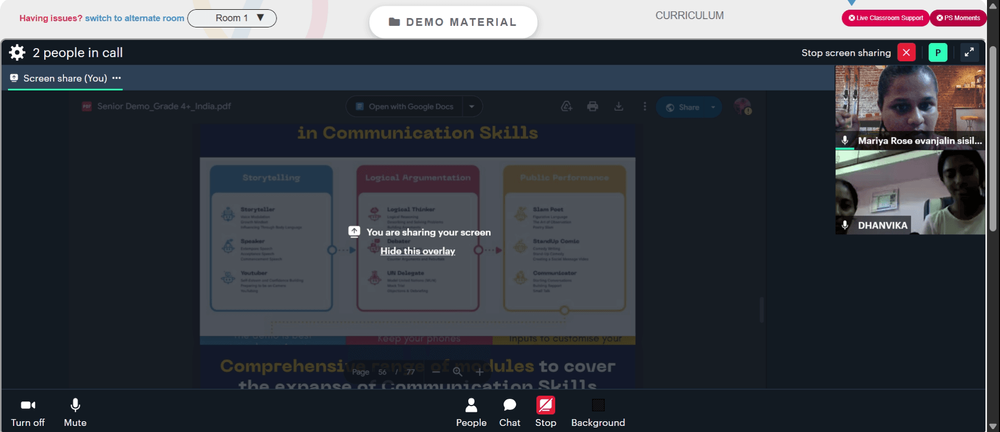Click the print icon in viewer
The height and width of the screenshot is (432, 1000).
[592, 107]
